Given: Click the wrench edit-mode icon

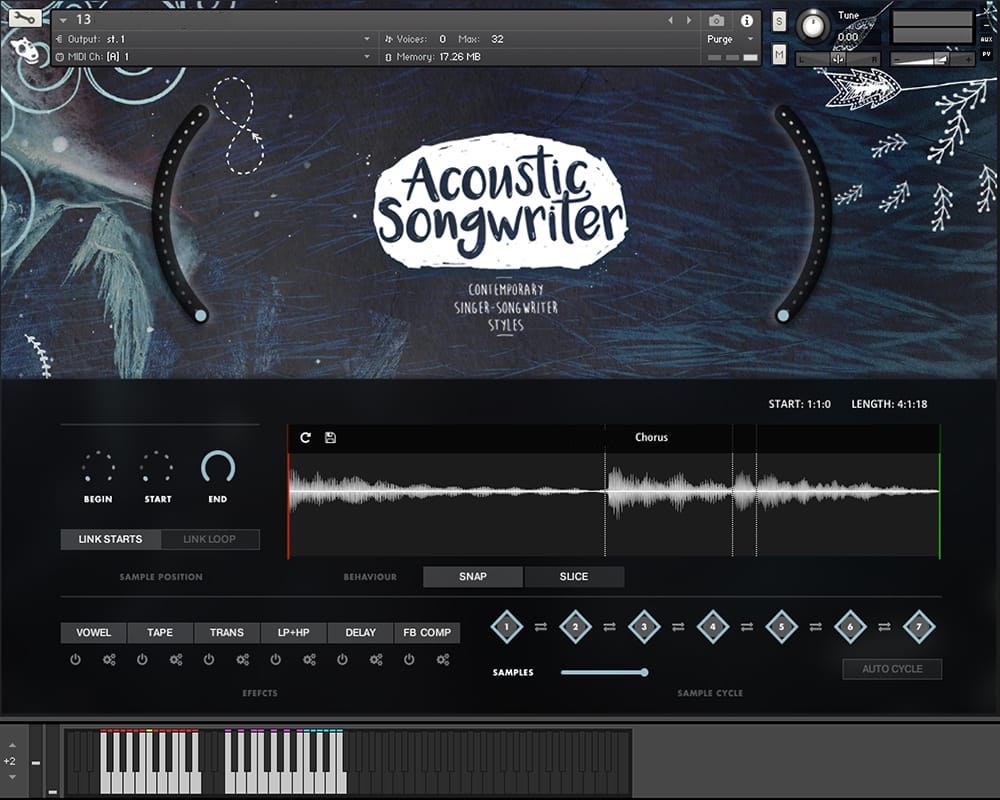Looking at the screenshot, I should point(24,18).
